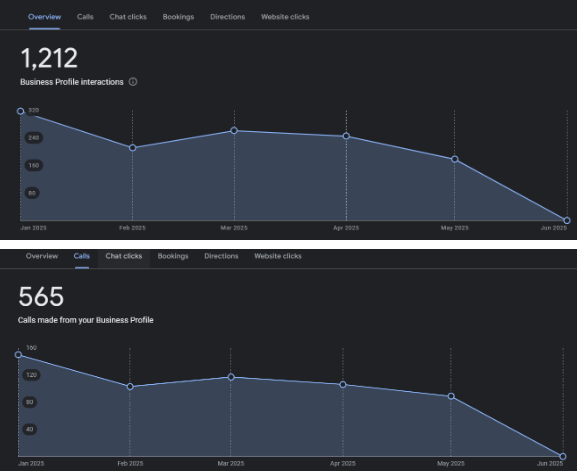Click the active Calls tab in bottom panel
The height and width of the screenshot is (471, 577).
(82, 256)
